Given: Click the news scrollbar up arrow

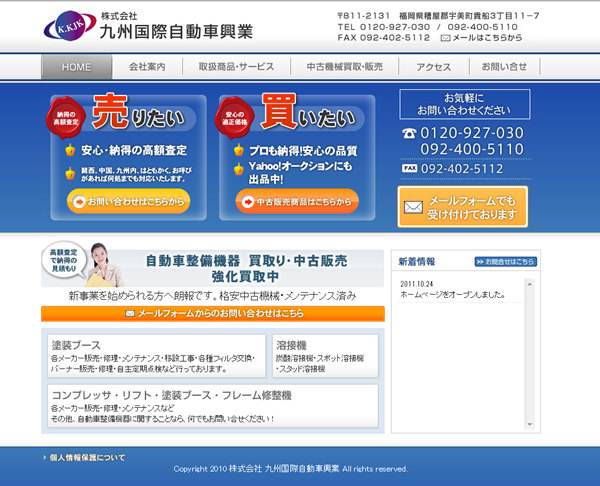Looking at the screenshot, I should click(x=530, y=284).
